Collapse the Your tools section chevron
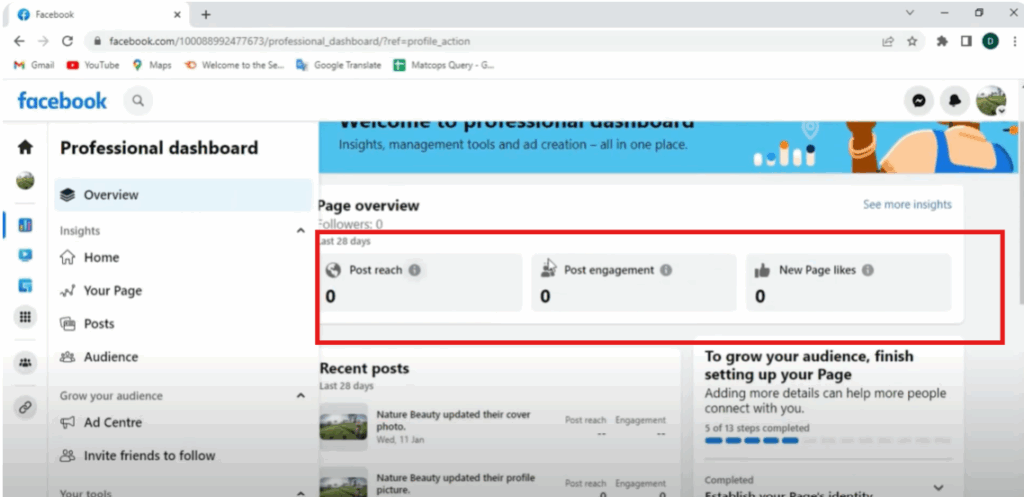 [300, 493]
